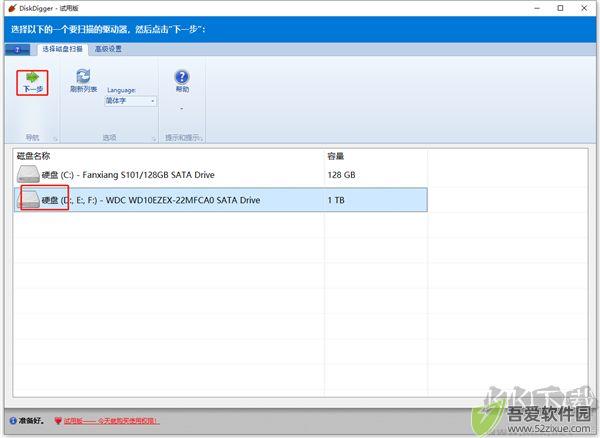600x438 pixels.
Task: Click the info icon in status bar
Action: (13, 421)
